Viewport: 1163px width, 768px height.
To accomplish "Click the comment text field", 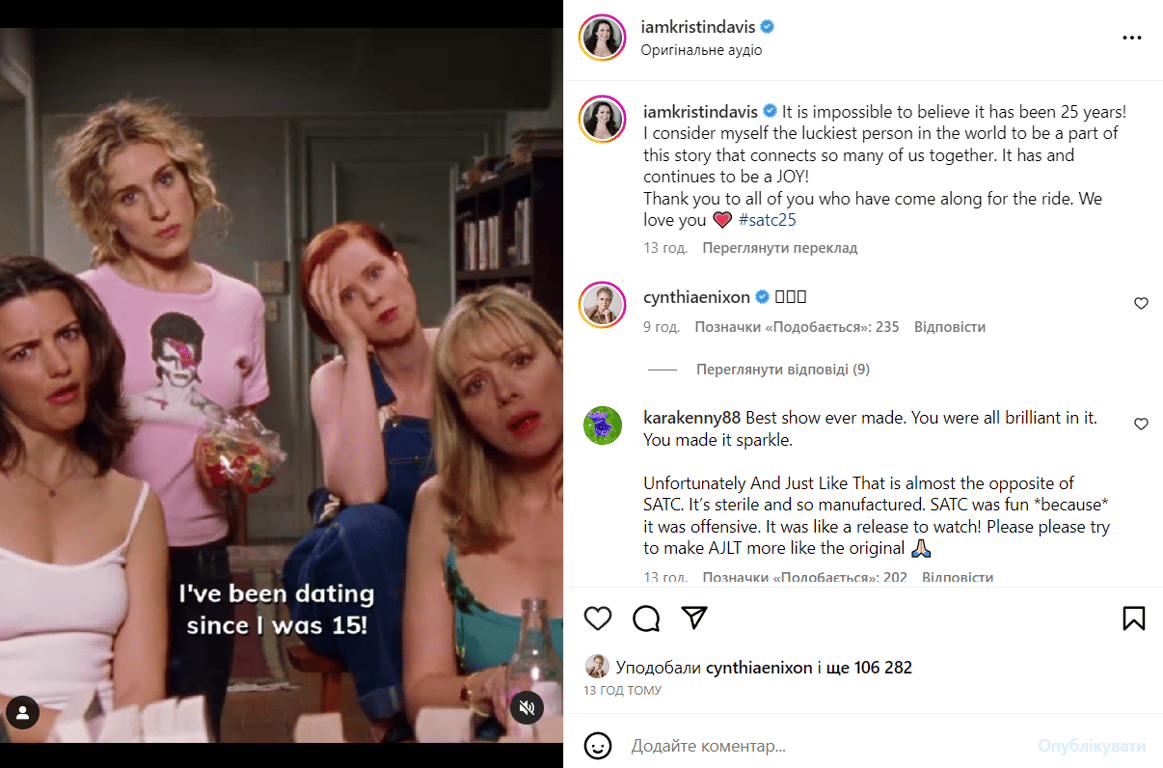I will point(827,746).
